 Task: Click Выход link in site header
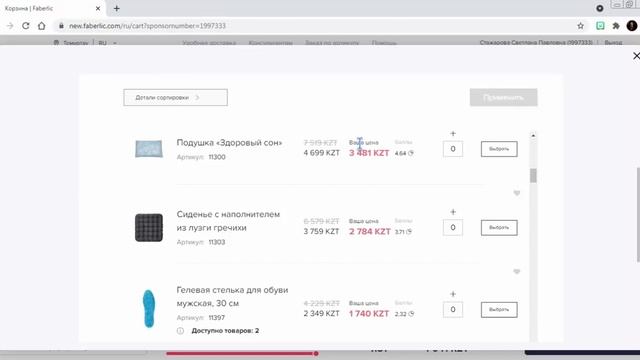pos(613,42)
